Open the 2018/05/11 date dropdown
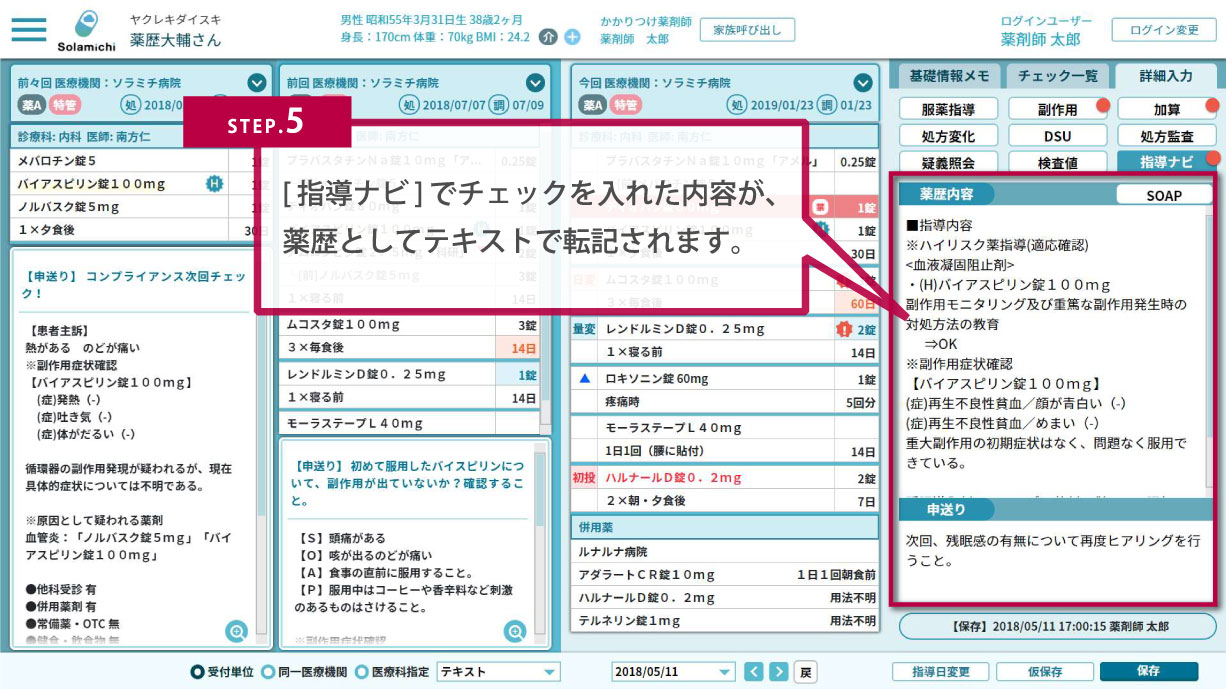This screenshot has height=689, width=1226. point(672,672)
